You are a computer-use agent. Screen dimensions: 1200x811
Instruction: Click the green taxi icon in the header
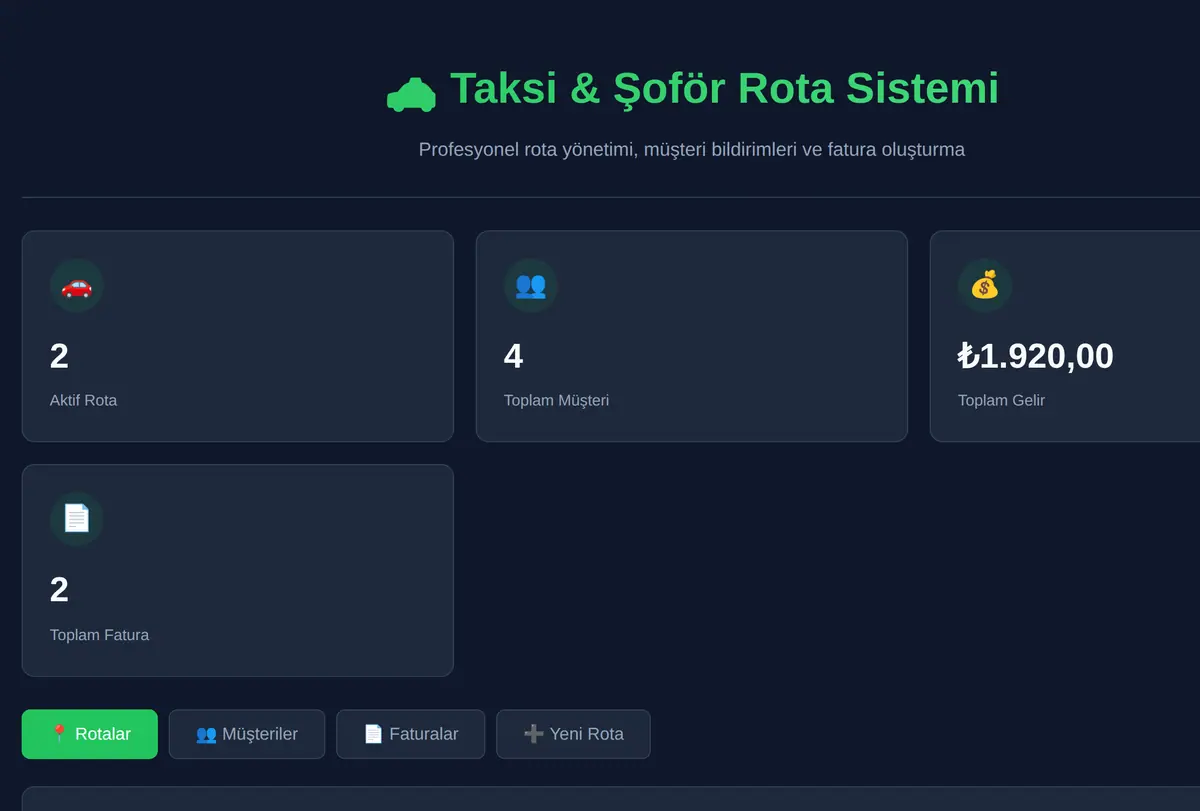(411, 93)
